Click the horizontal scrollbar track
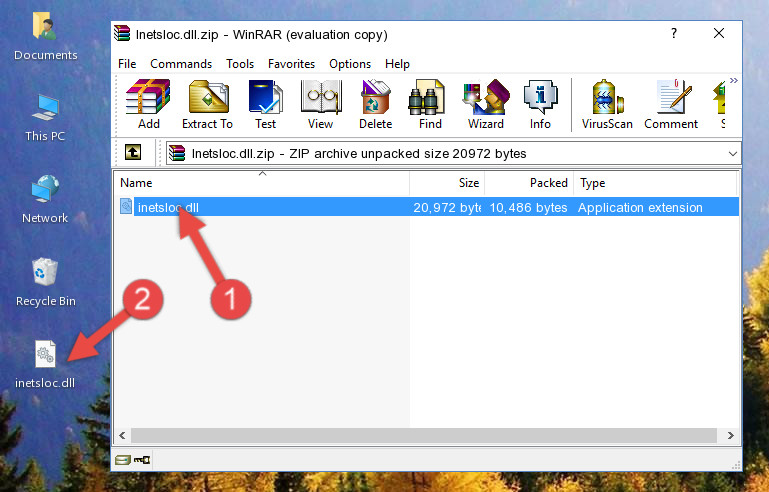769x492 pixels. pos(424,435)
